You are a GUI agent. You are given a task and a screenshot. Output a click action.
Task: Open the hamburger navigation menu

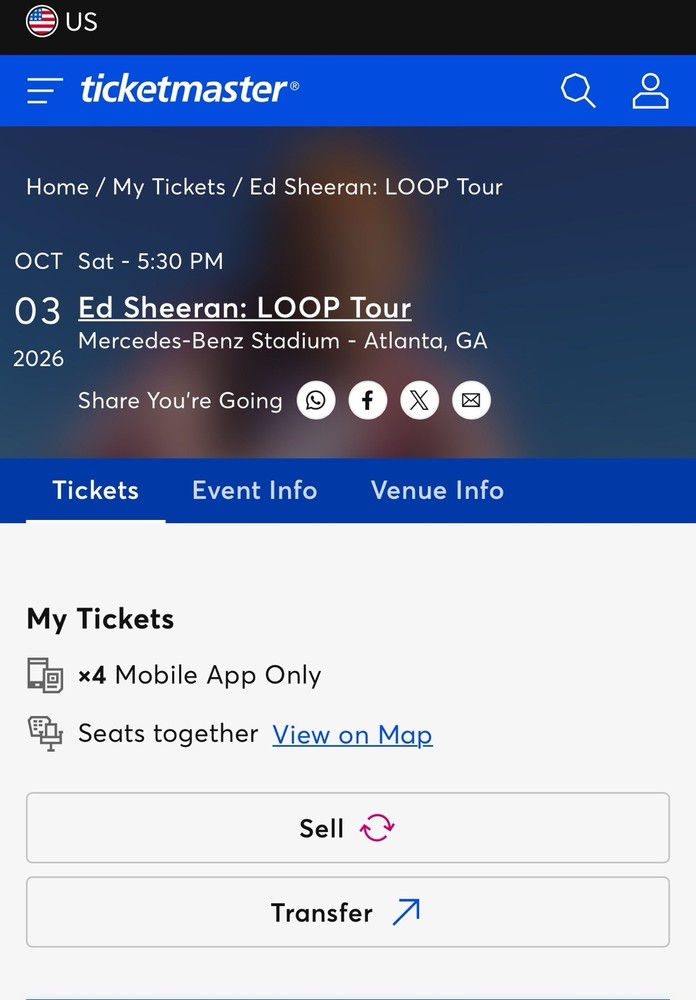pyautogui.click(x=44, y=90)
